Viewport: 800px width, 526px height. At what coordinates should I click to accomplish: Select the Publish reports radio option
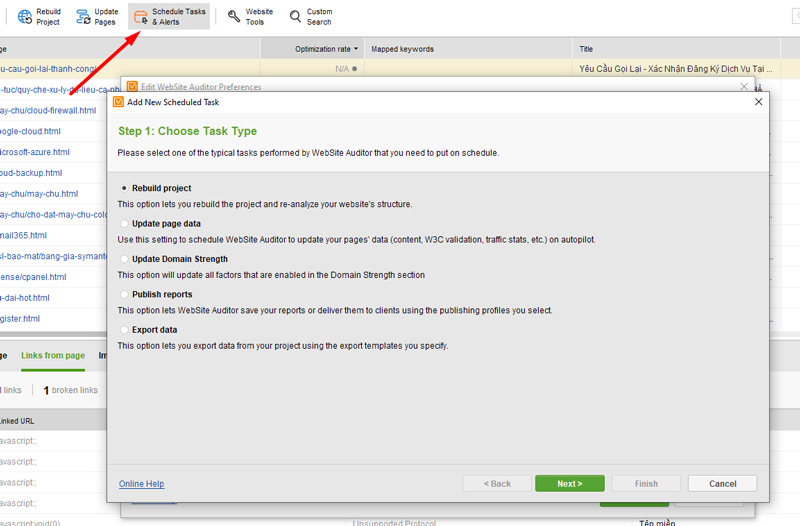click(x=124, y=294)
